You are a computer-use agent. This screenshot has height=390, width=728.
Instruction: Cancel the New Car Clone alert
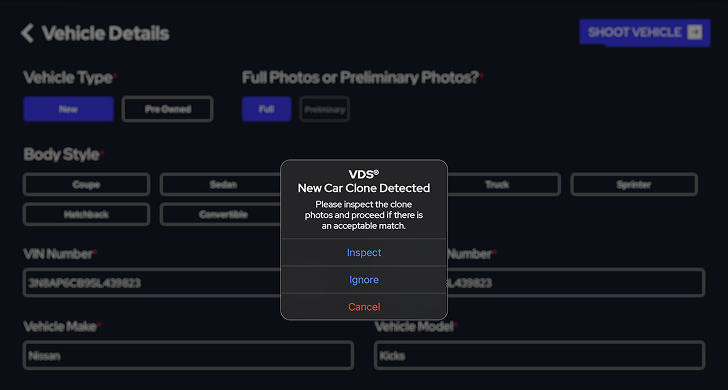364,307
